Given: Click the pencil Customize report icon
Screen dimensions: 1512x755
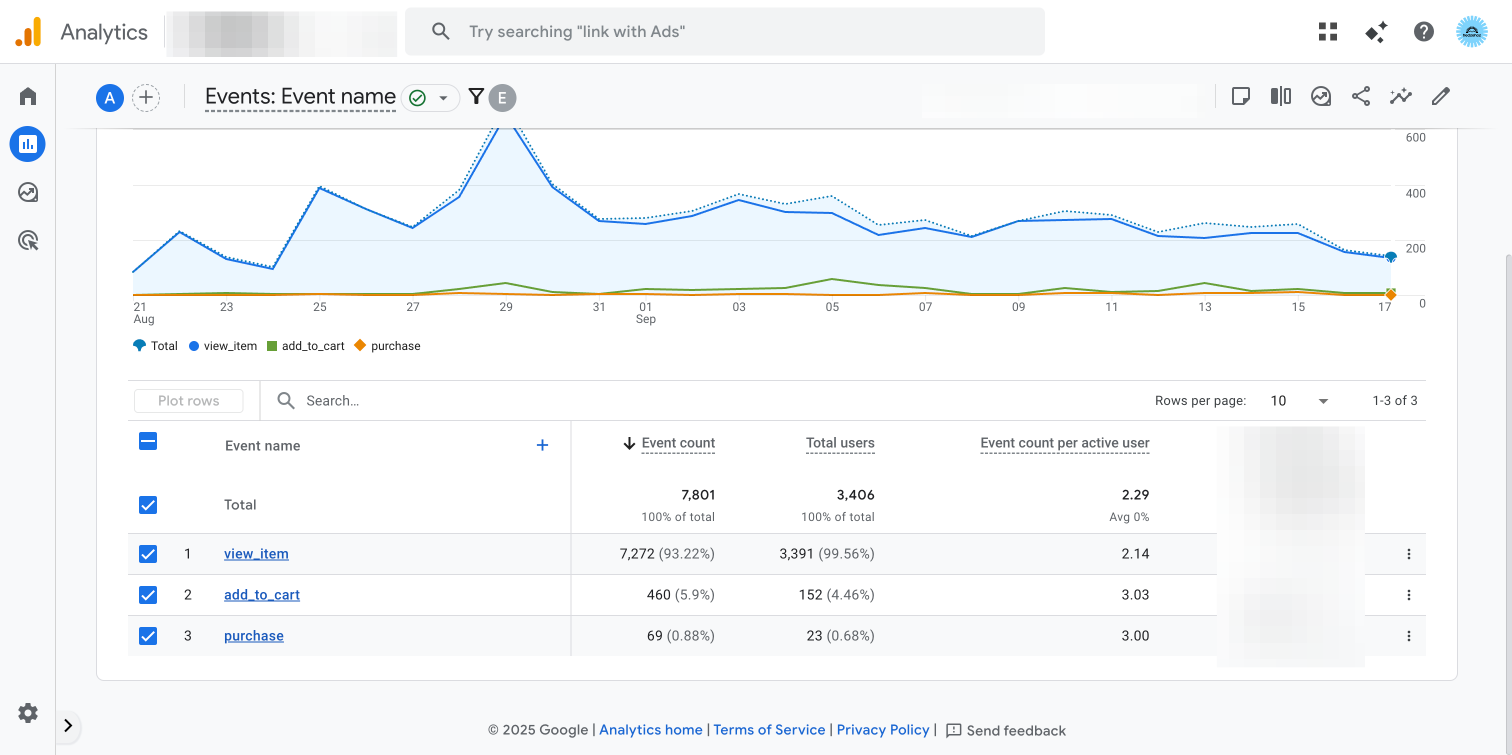Looking at the screenshot, I should [x=1441, y=96].
